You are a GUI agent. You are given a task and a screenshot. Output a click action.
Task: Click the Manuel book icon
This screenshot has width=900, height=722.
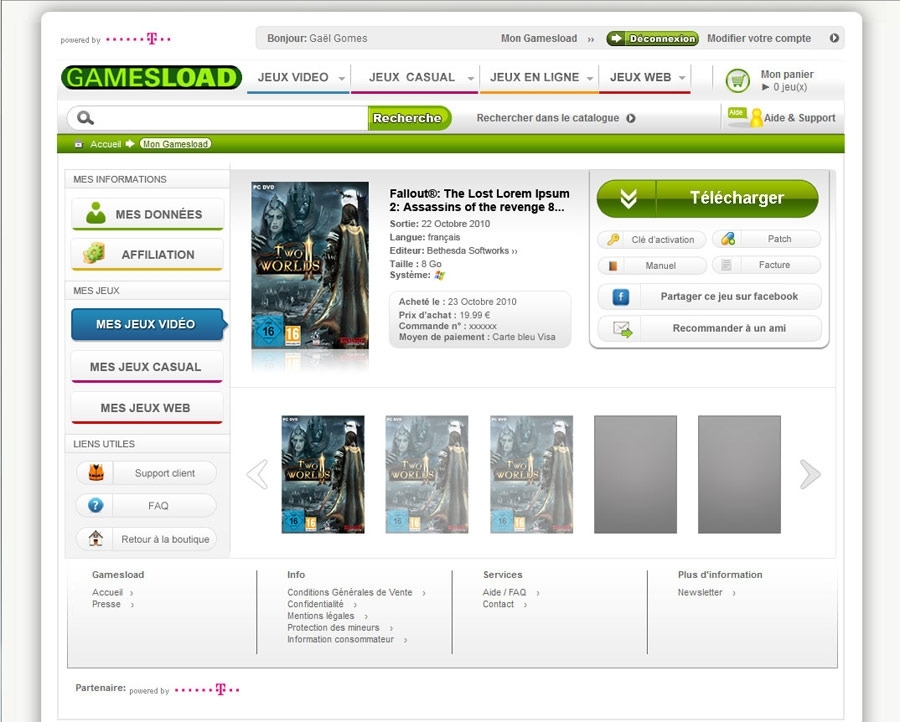click(613, 266)
